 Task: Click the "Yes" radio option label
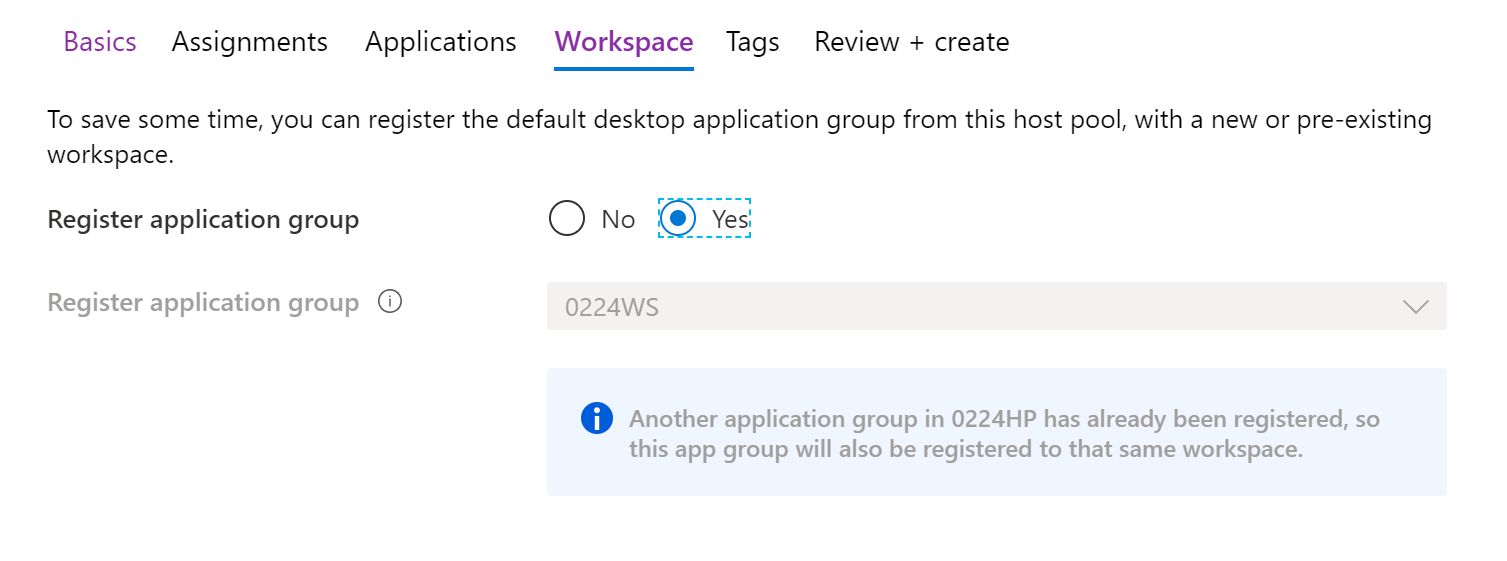[x=730, y=220]
